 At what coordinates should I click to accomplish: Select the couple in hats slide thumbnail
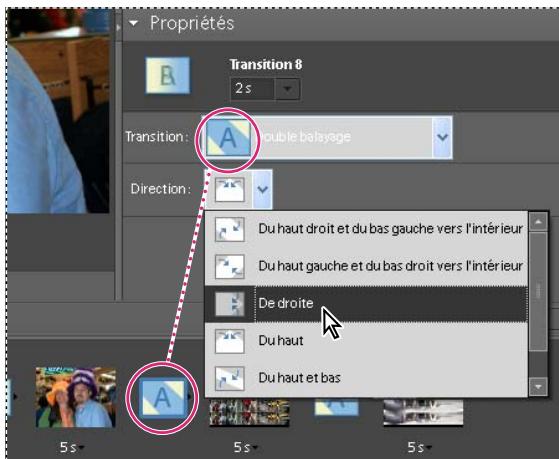(x=76, y=397)
